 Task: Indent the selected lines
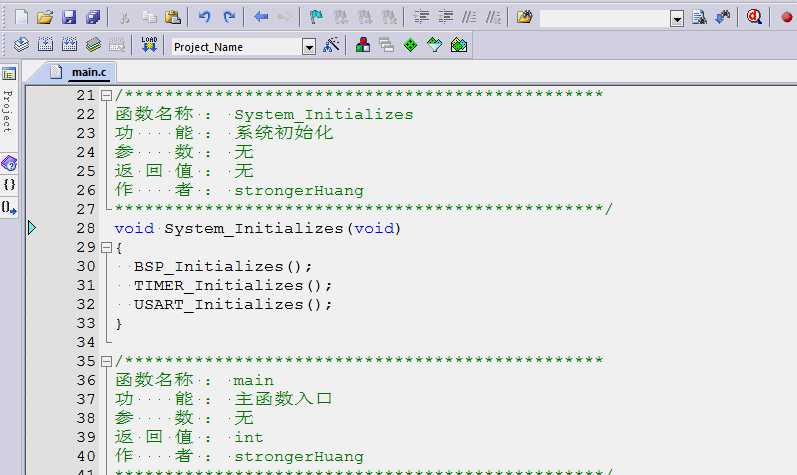[421, 17]
